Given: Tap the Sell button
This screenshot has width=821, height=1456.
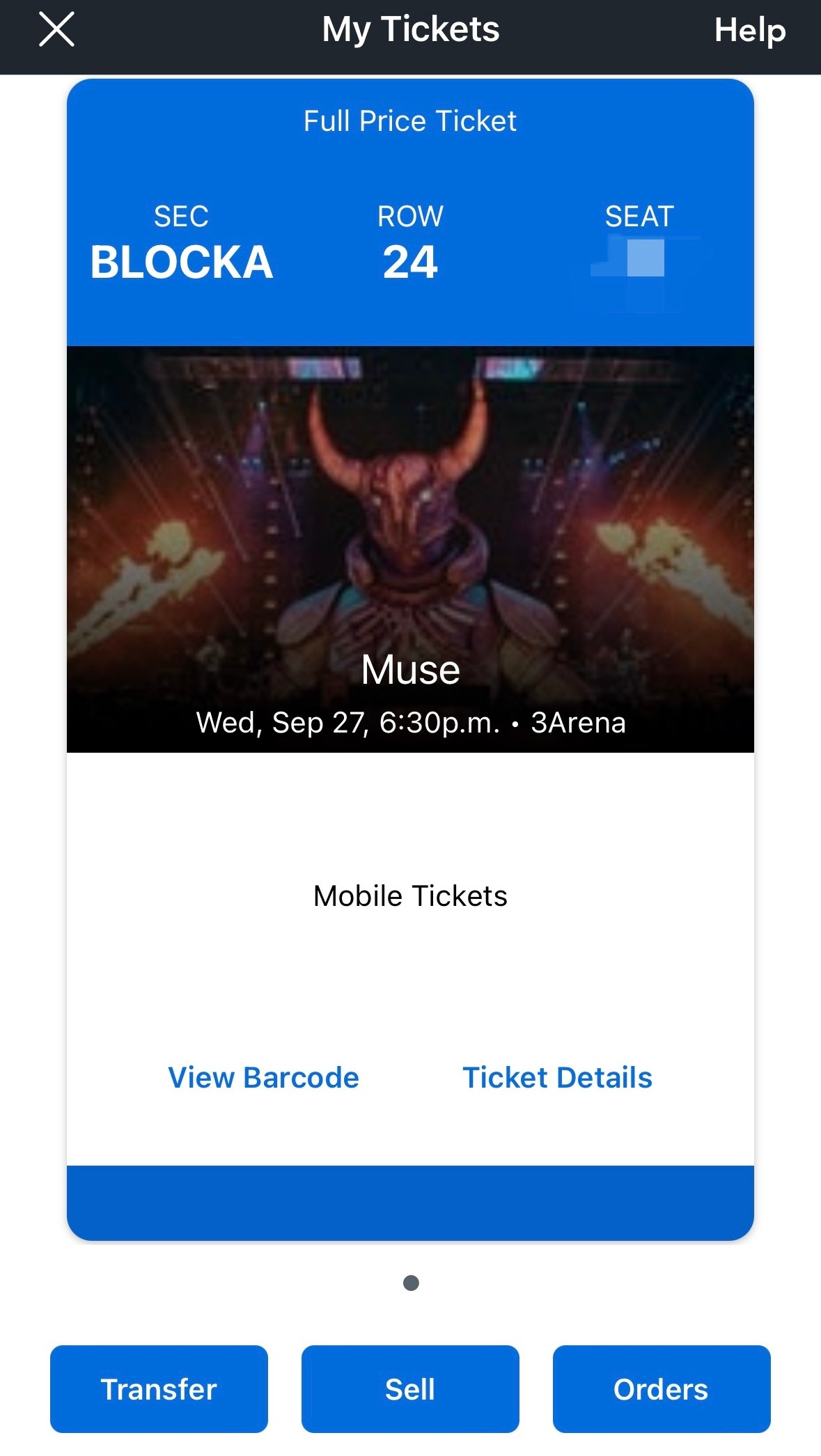Looking at the screenshot, I should tap(410, 1388).
